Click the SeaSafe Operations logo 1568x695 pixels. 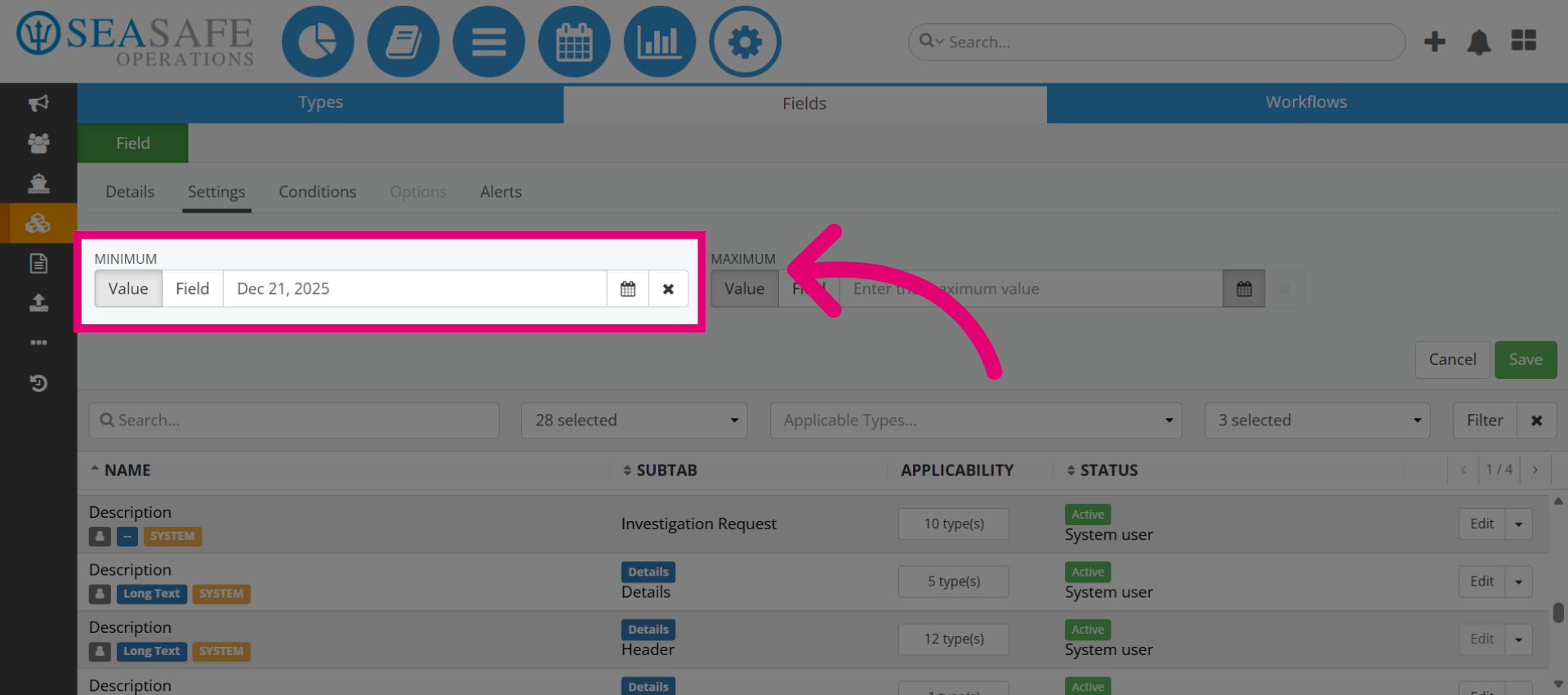point(136,41)
